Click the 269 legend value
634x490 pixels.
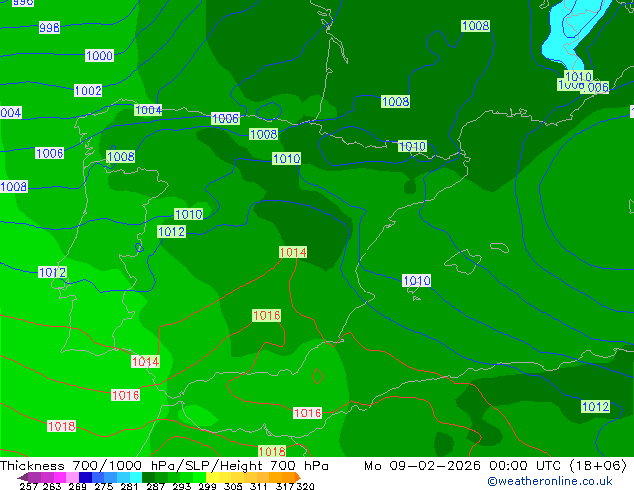tap(78, 486)
